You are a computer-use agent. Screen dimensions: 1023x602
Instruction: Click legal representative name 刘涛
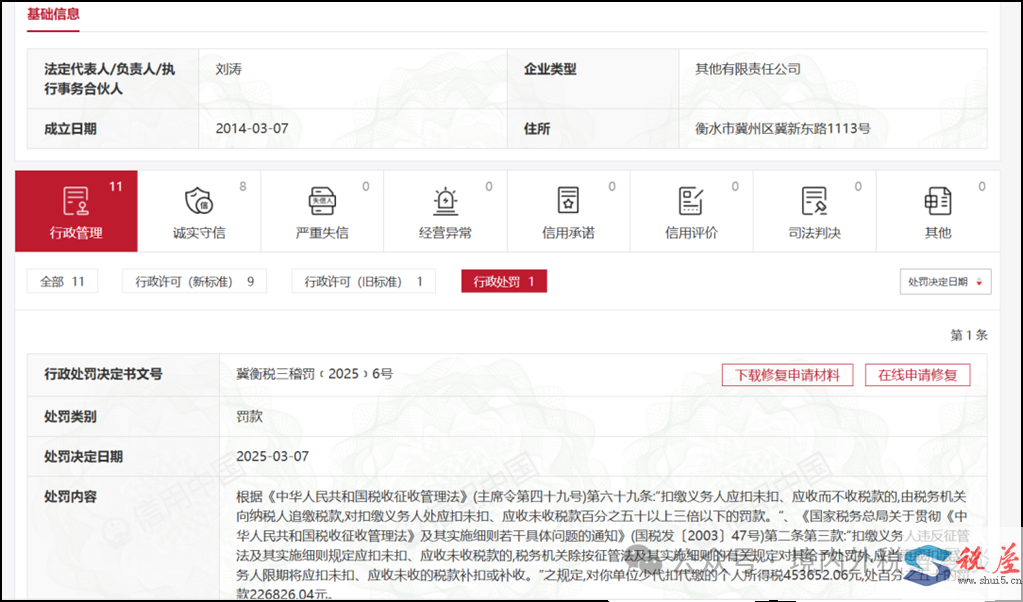tap(229, 70)
